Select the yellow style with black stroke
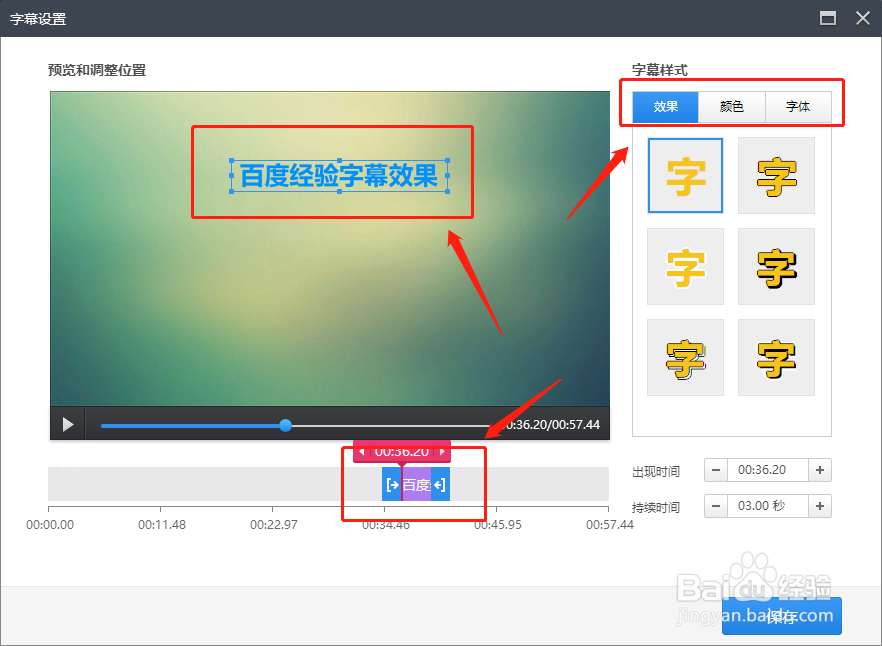882x646 pixels. (x=776, y=266)
